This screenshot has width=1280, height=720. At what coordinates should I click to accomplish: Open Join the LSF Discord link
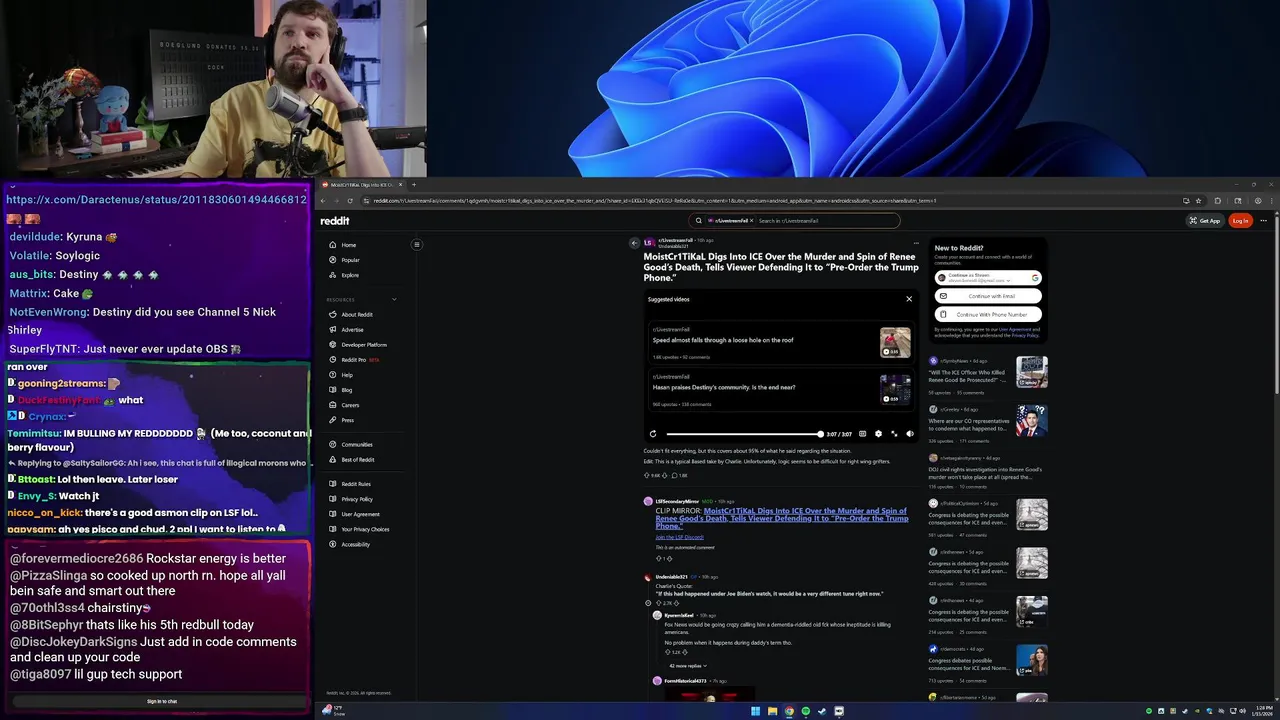[679, 537]
